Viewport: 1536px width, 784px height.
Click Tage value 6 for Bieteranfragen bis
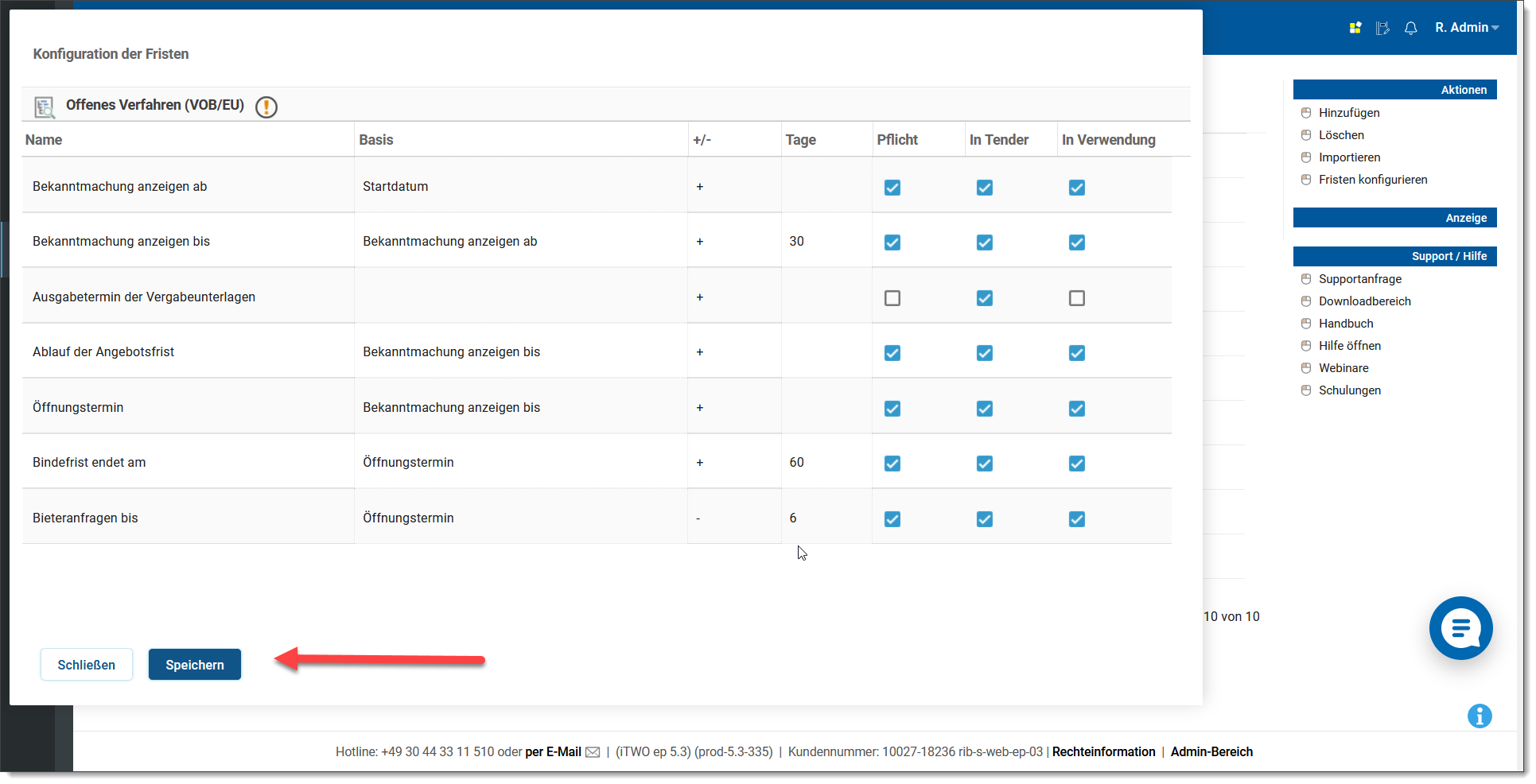793,518
